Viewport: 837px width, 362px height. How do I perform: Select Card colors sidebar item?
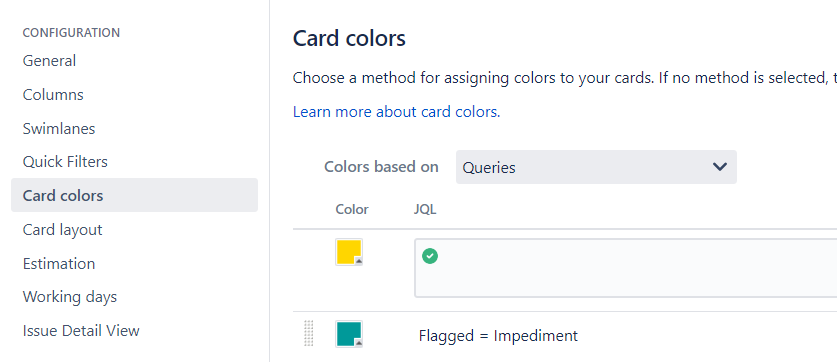135,195
